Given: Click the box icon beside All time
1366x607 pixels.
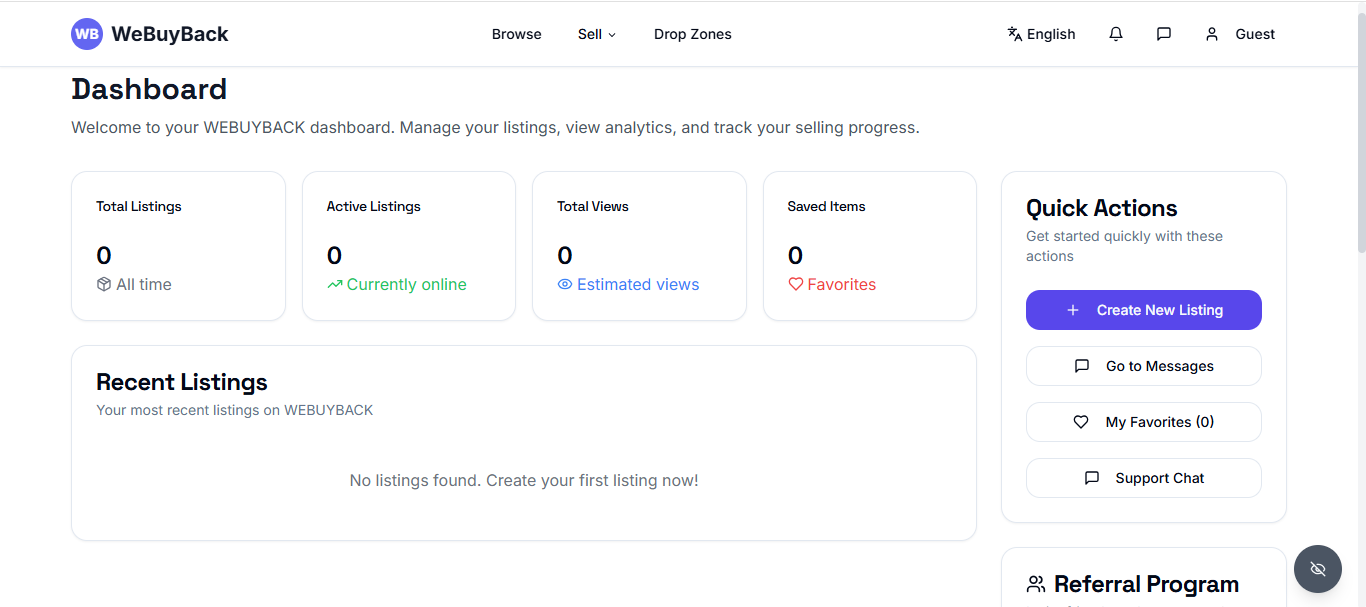Looking at the screenshot, I should [104, 284].
